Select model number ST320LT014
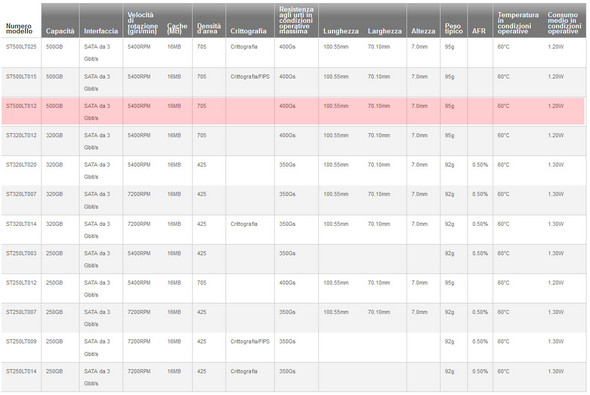This screenshot has height=395, width=590. (21, 224)
